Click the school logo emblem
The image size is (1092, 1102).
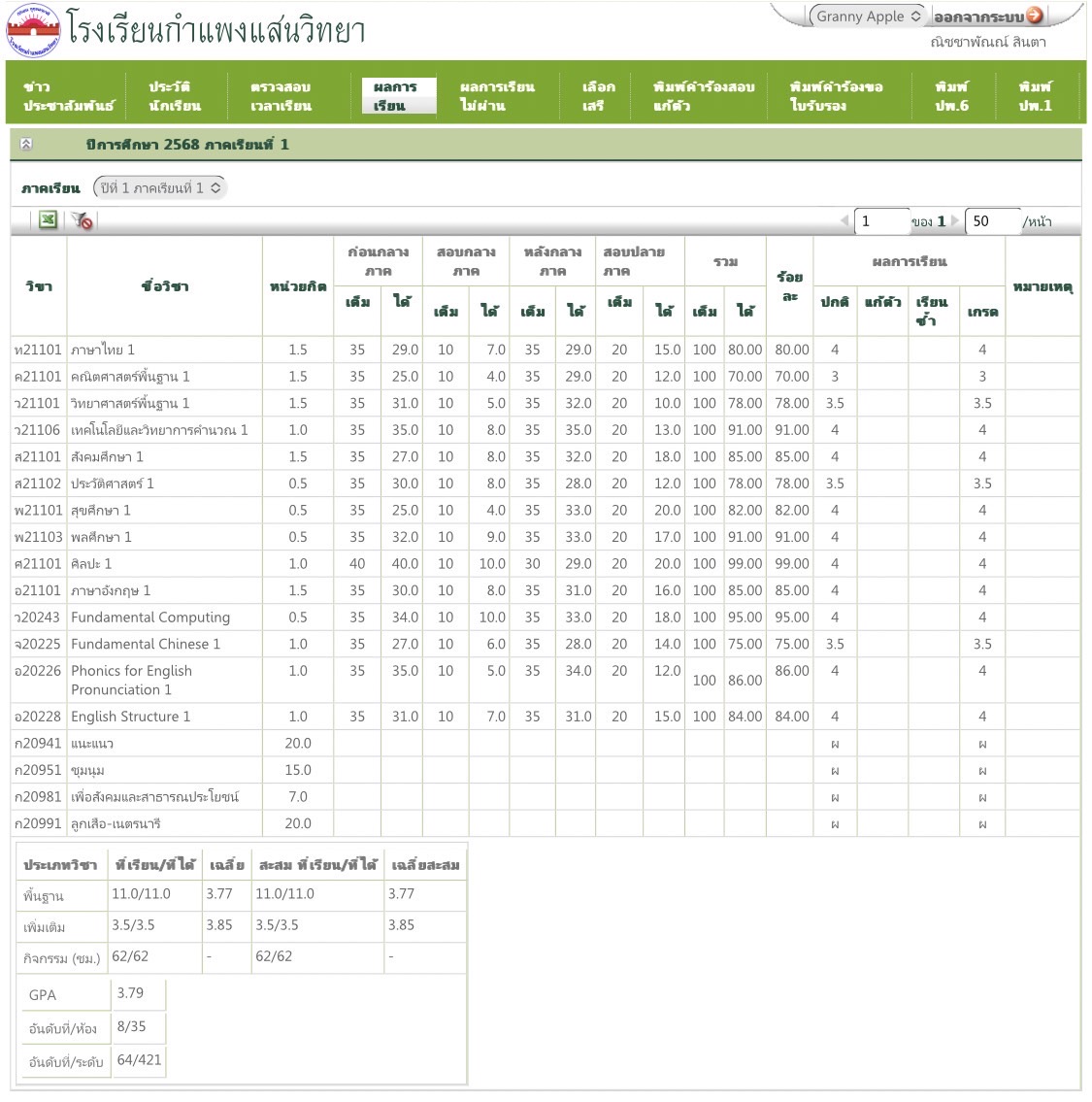pyautogui.click(x=33, y=31)
